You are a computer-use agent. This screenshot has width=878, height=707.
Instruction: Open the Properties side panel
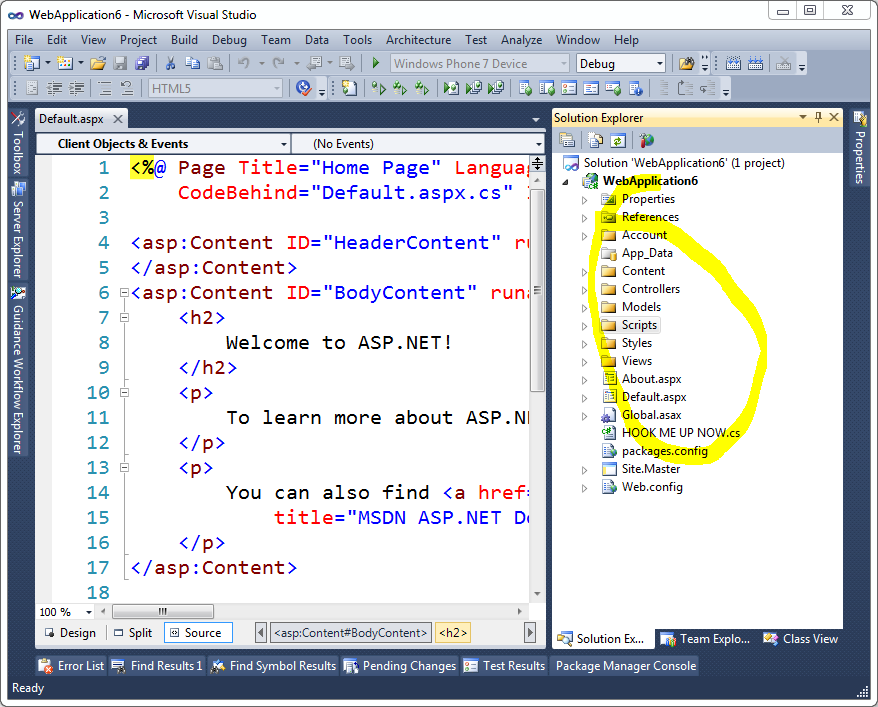coord(860,147)
